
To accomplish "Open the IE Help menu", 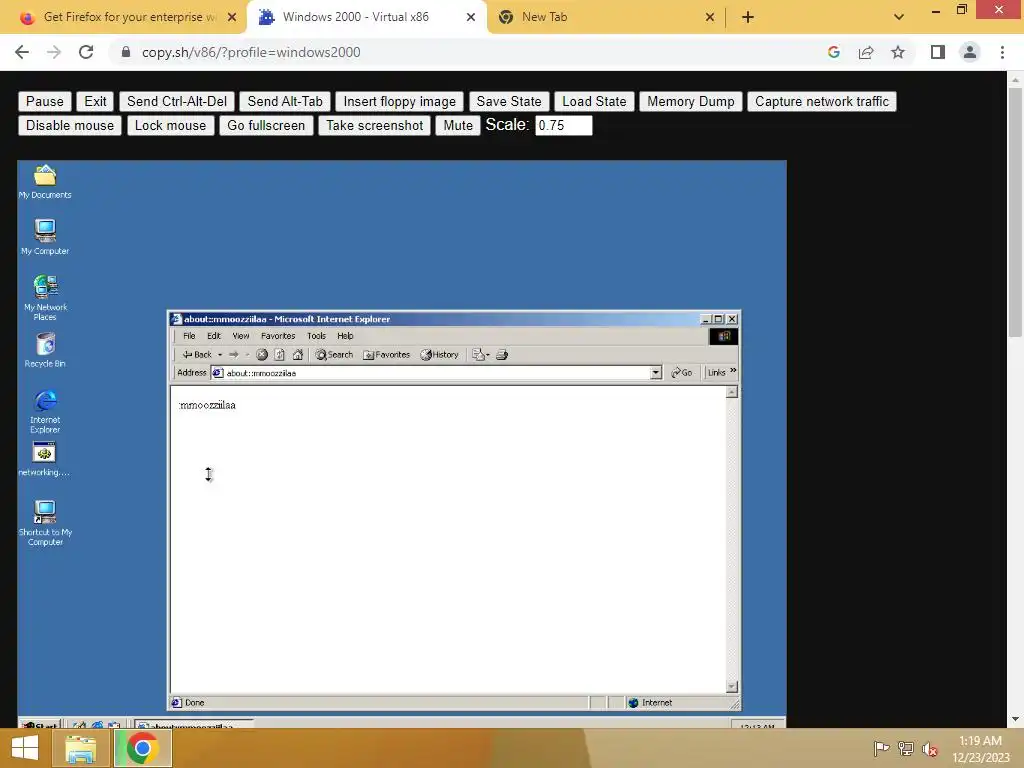I will 345,336.
